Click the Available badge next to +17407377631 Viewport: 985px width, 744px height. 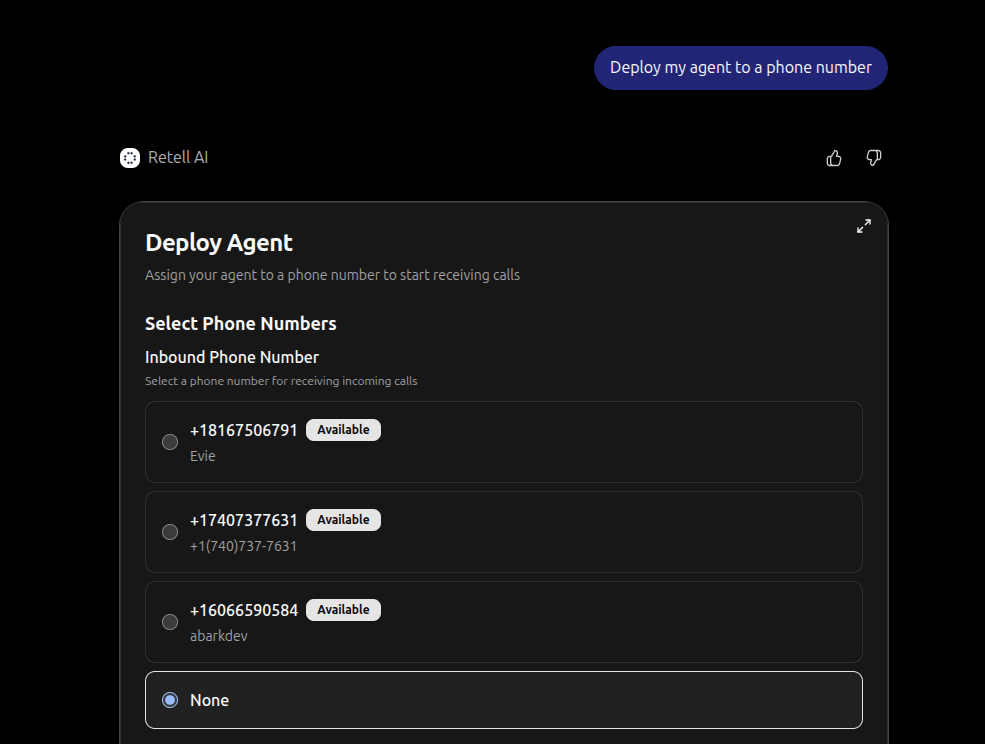pyautogui.click(x=343, y=520)
